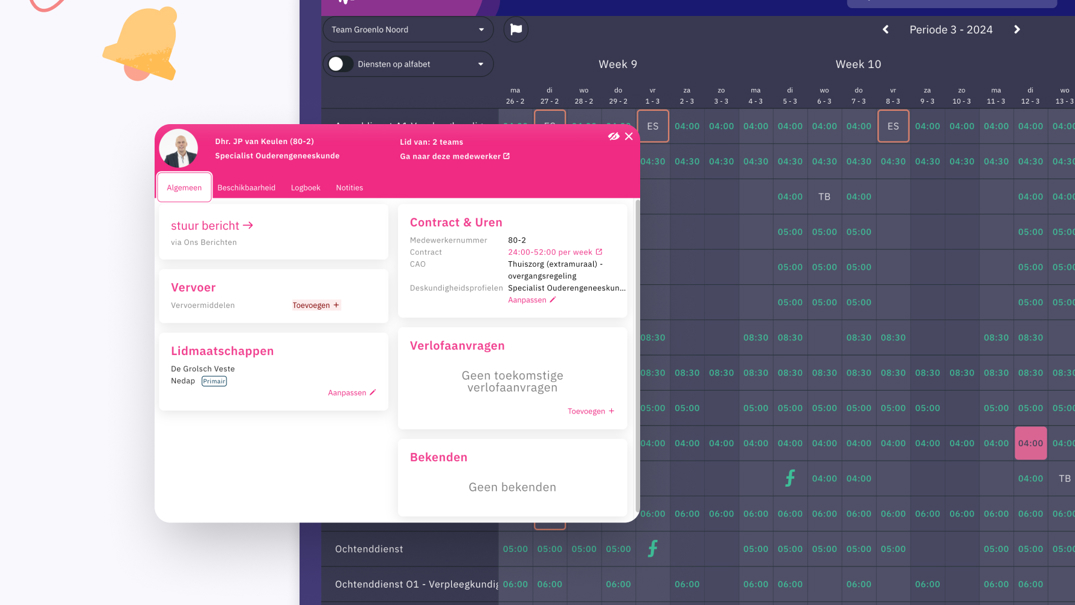1075x605 pixels.
Task: Toggle the Diensten op alfabet switch
Action: [x=338, y=64]
